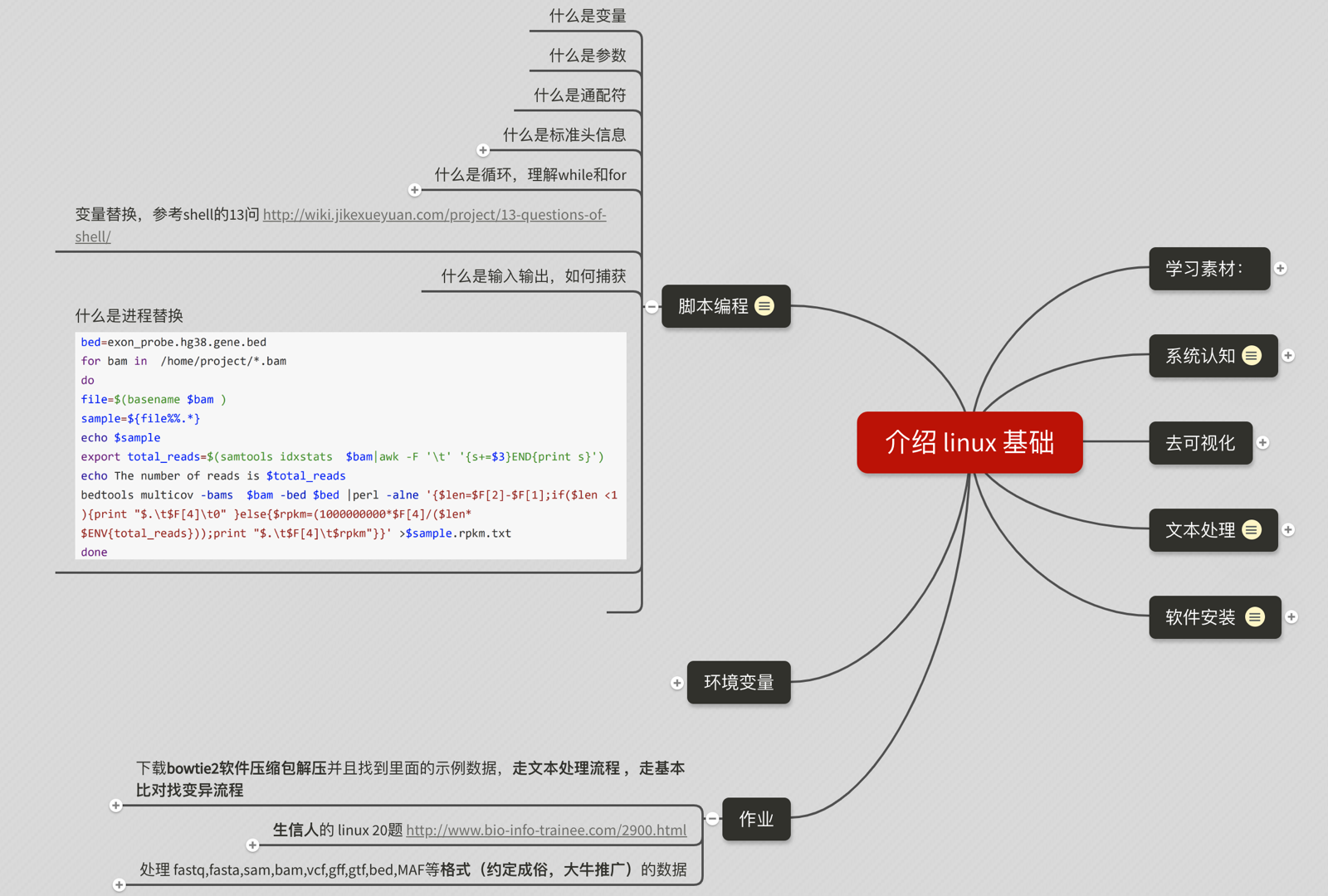The image size is (1328, 896).
Task: Select the 什么是输入输出，如何捕获 subtopic
Action: click(534, 276)
